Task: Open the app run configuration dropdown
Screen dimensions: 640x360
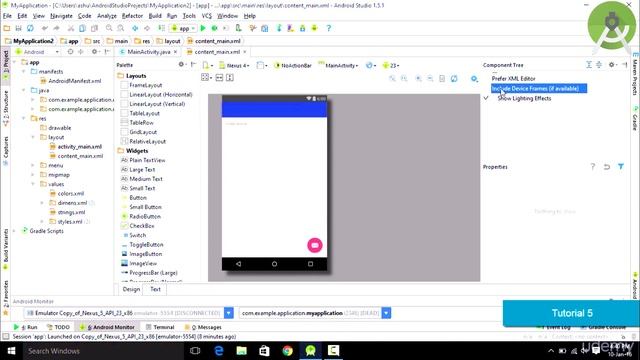Action: tap(184, 28)
